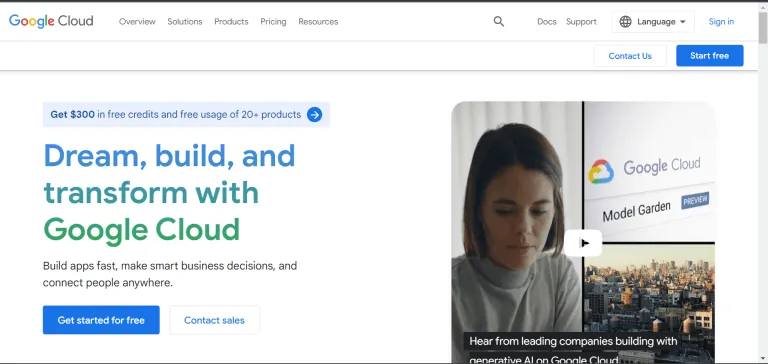Click Get started for free

coord(101,320)
